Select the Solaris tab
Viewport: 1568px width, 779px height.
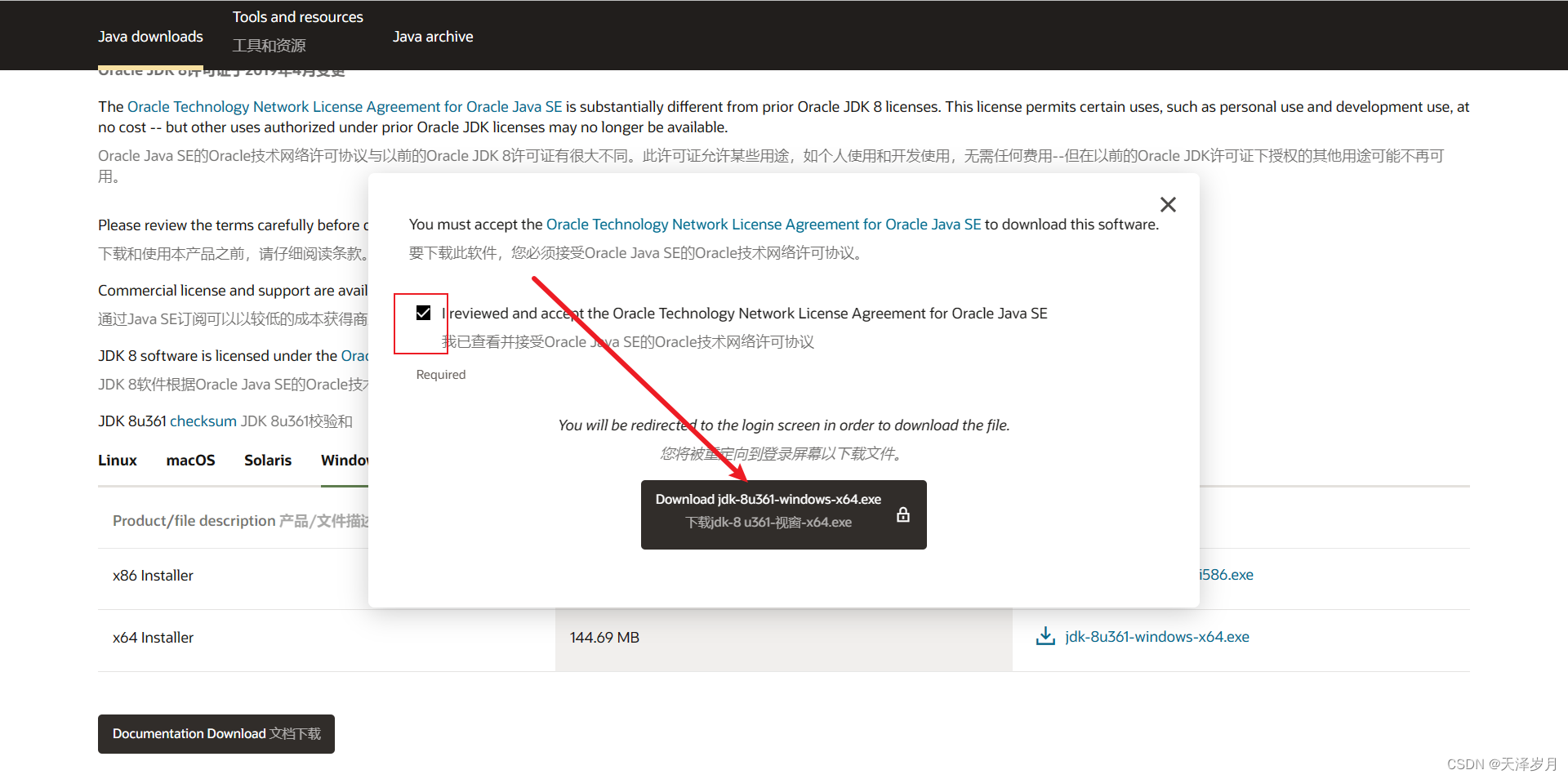pyautogui.click(x=268, y=460)
